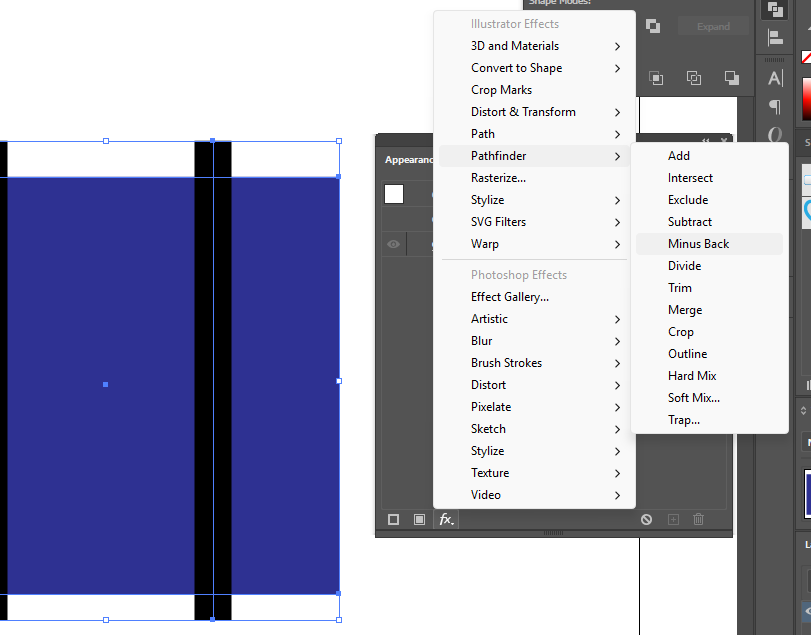Click the Exclude shape mode icon
This screenshot has width=811, height=635.
[653, 26]
